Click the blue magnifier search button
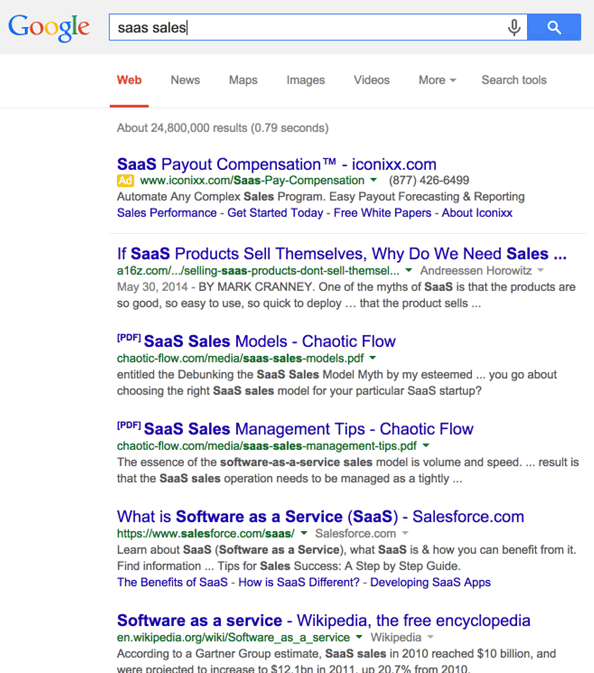The height and width of the screenshot is (673, 594). pos(554,27)
